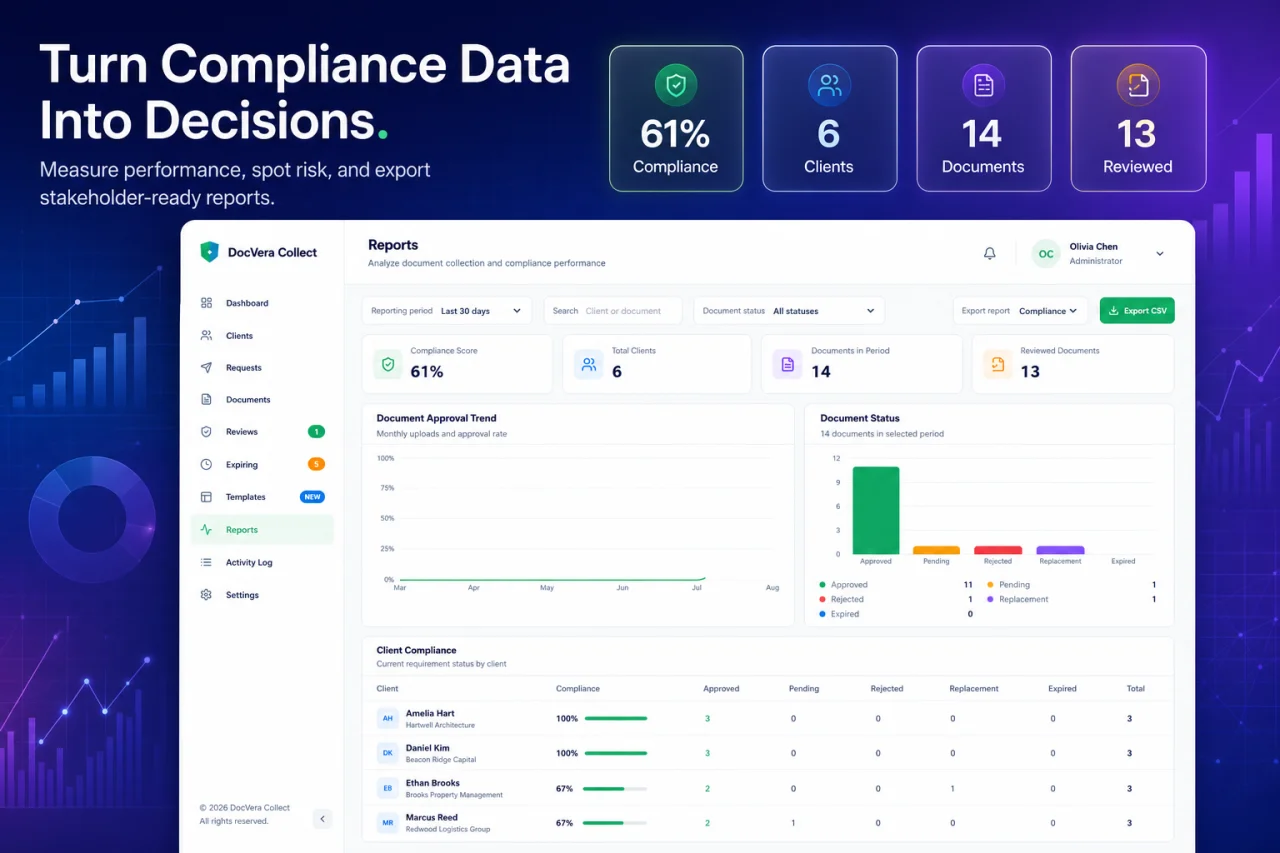Click the Compliance Score shield card icon

click(387, 364)
